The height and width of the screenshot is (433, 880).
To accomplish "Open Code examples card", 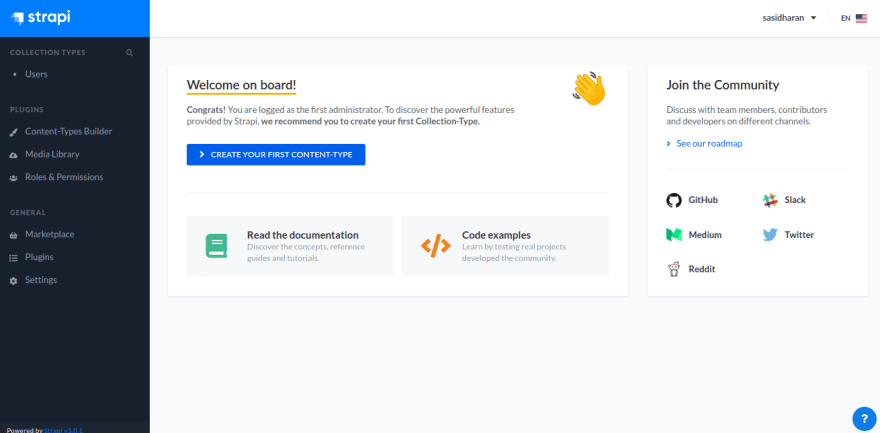I will 506,246.
